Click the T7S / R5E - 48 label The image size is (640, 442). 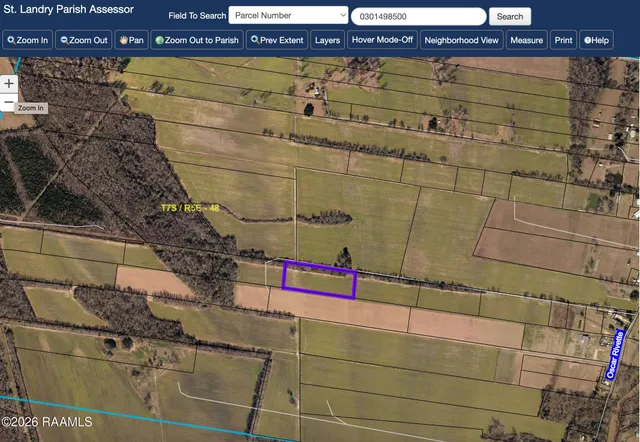(190, 208)
